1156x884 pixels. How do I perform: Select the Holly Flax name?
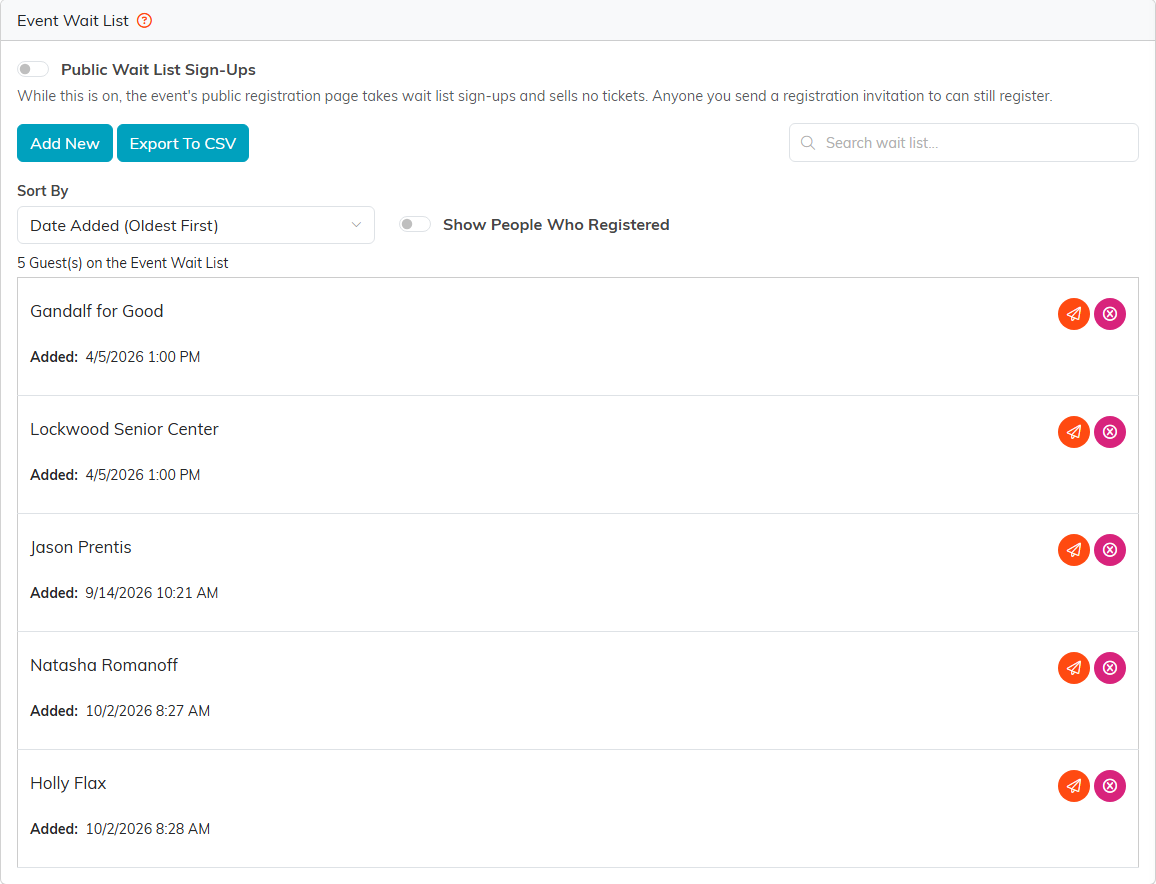coord(69,783)
